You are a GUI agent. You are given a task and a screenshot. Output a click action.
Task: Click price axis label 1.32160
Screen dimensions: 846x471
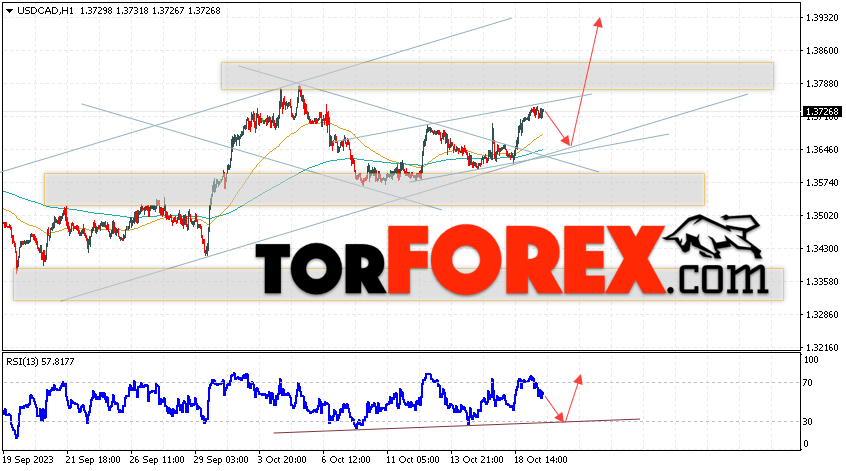(x=822, y=347)
